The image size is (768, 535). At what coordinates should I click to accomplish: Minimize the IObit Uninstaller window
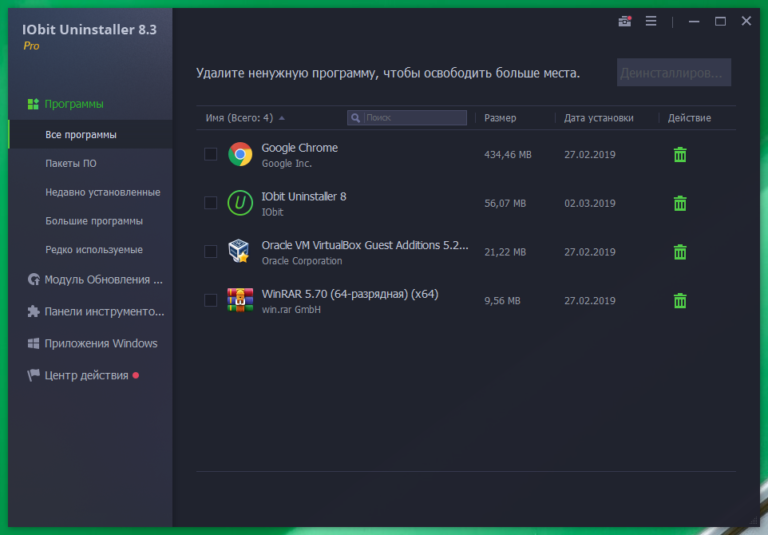(694, 21)
